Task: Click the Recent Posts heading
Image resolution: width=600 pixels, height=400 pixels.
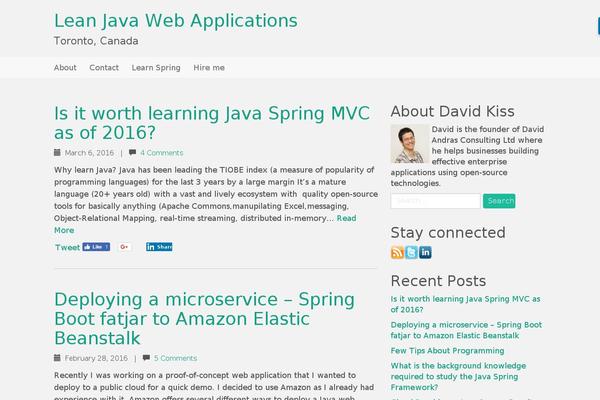Action: pyautogui.click(x=438, y=281)
